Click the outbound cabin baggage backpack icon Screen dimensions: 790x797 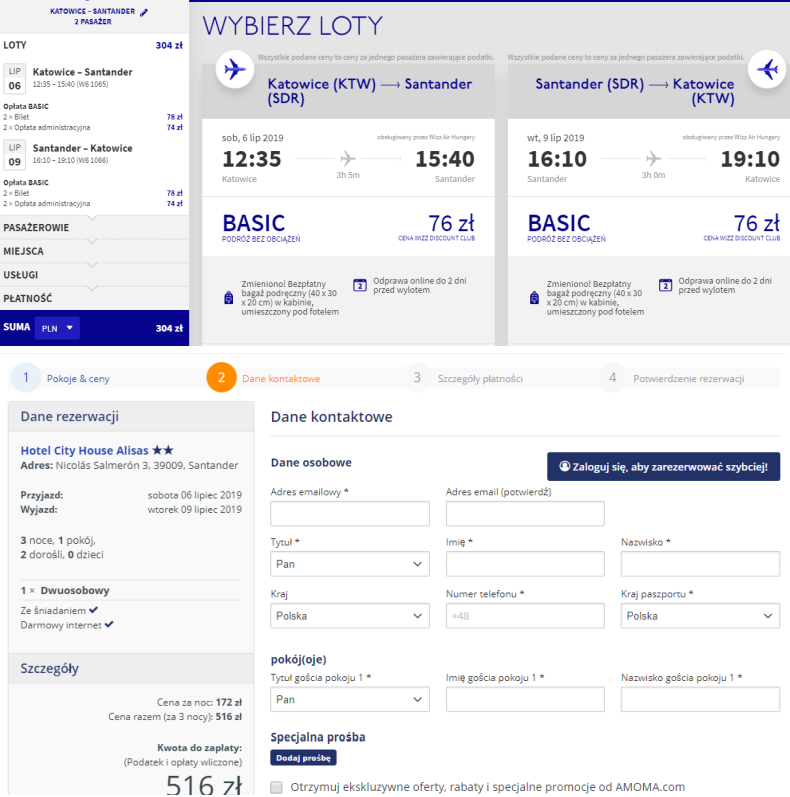(x=229, y=297)
